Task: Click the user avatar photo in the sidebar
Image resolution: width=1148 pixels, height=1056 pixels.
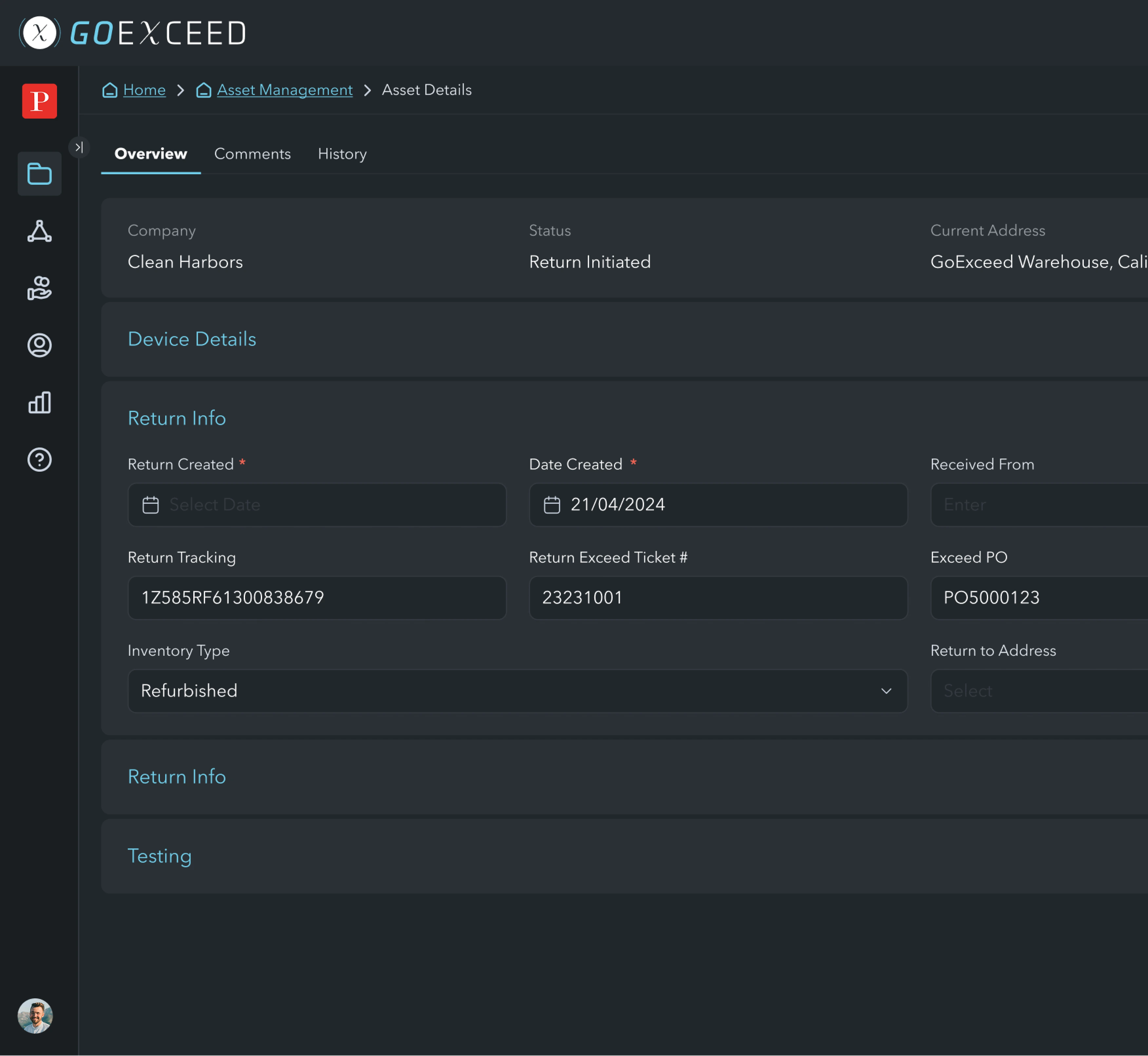Action: 35,1016
